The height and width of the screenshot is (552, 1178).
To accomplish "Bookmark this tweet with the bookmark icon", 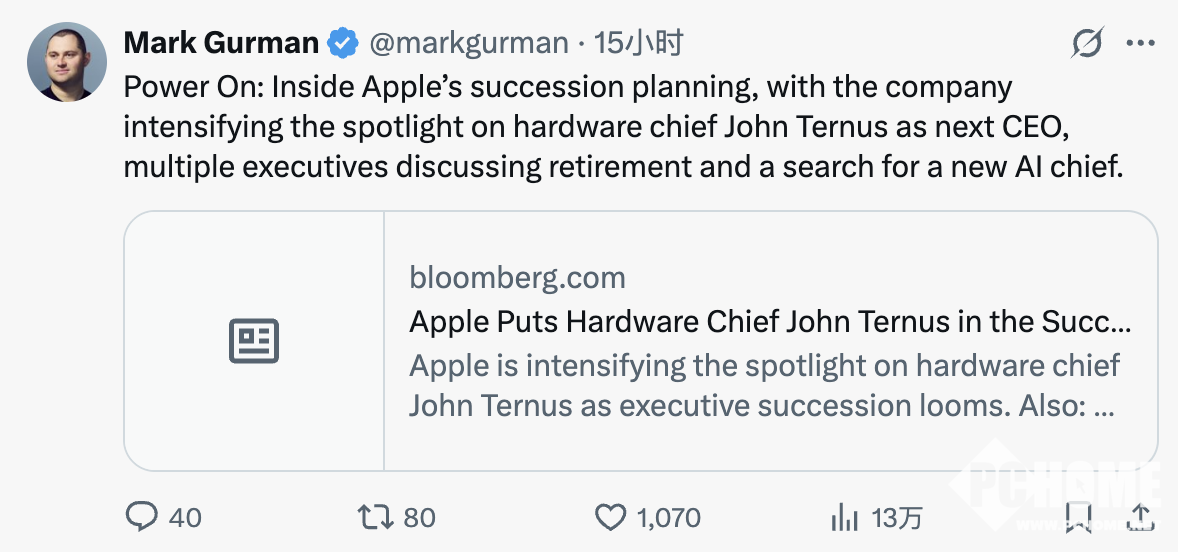I will 1078,517.
